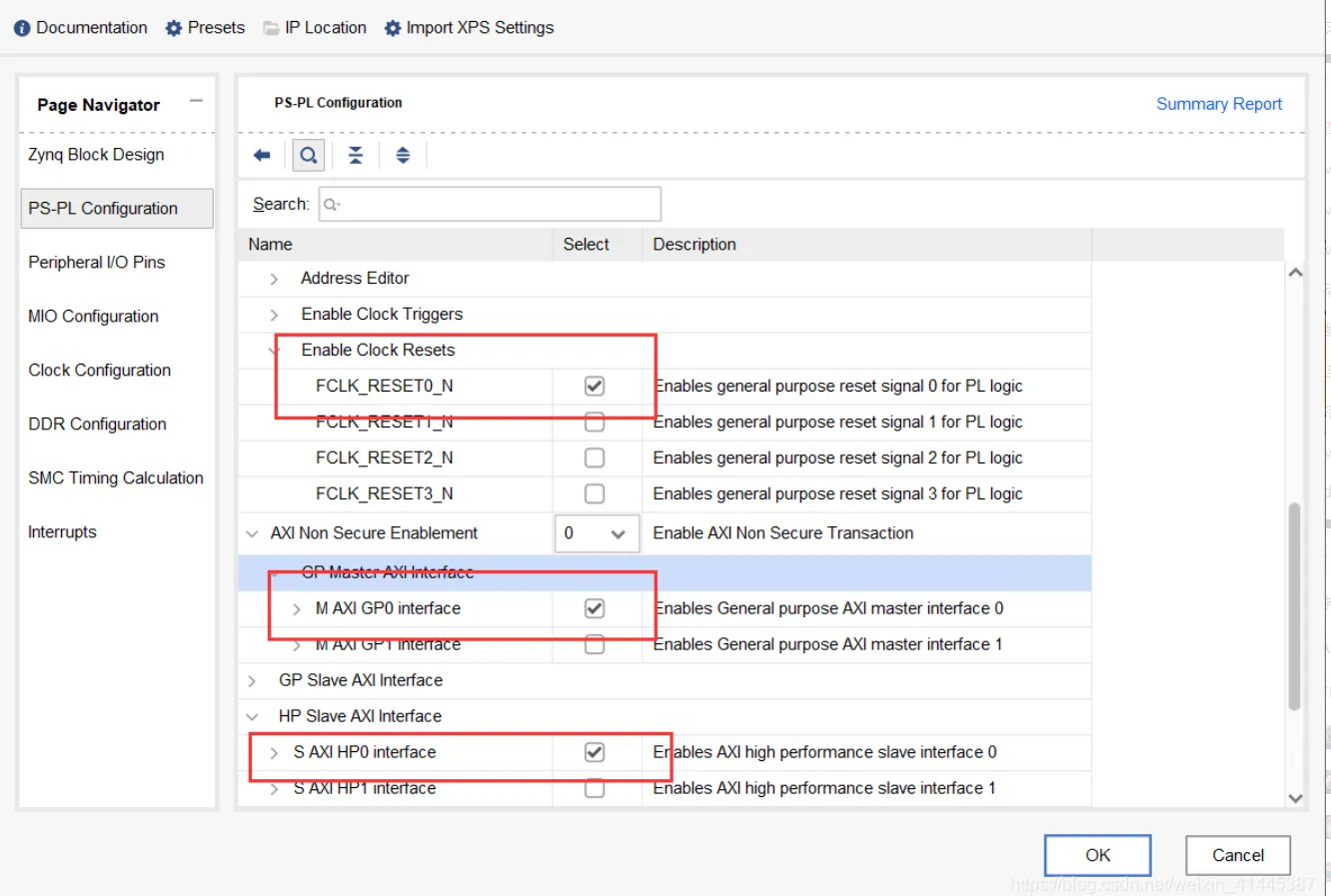
Task: Open the Documentation info icon
Action: tap(22, 28)
